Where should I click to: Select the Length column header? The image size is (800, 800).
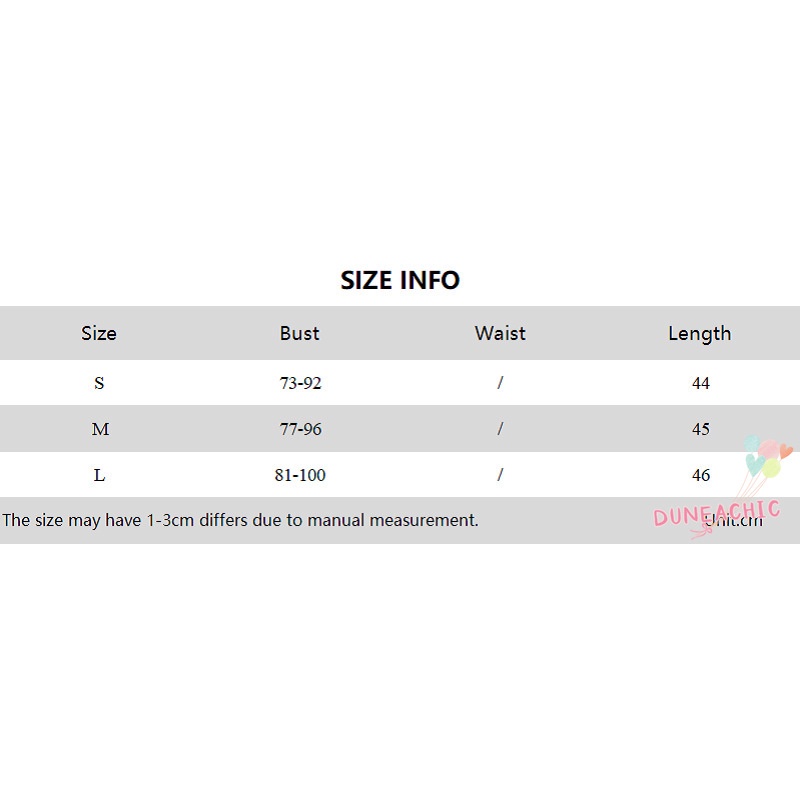[x=700, y=333]
